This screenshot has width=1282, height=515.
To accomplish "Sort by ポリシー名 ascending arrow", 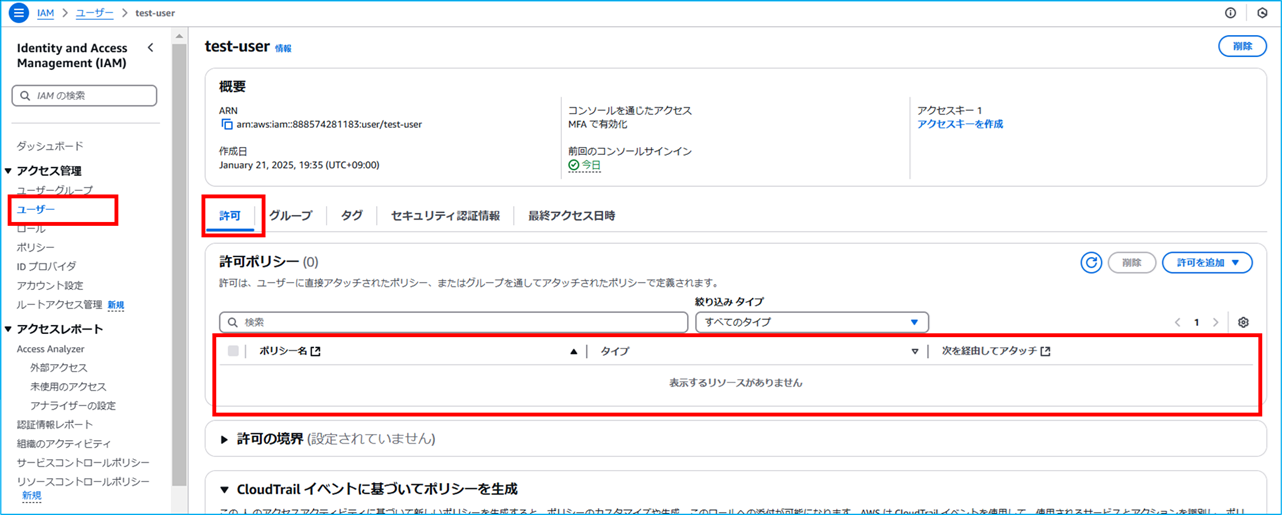I will pyautogui.click(x=574, y=352).
